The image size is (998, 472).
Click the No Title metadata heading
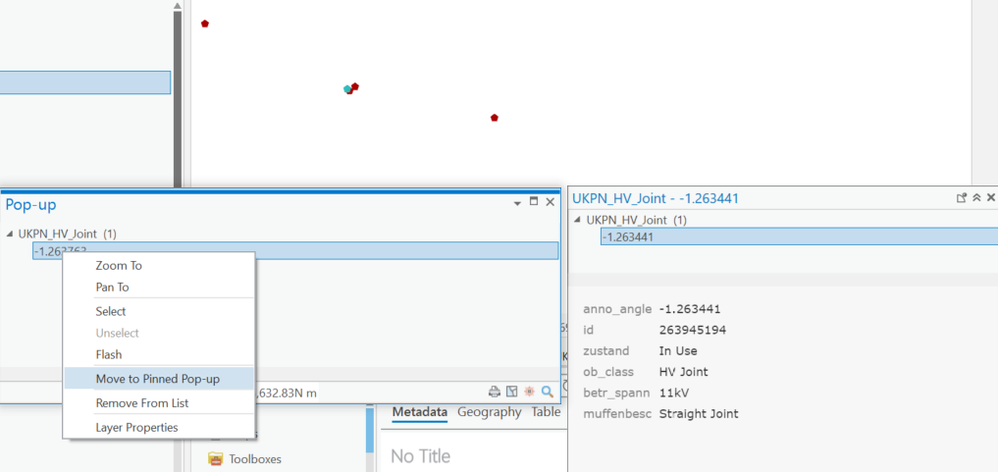(x=420, y=456)
